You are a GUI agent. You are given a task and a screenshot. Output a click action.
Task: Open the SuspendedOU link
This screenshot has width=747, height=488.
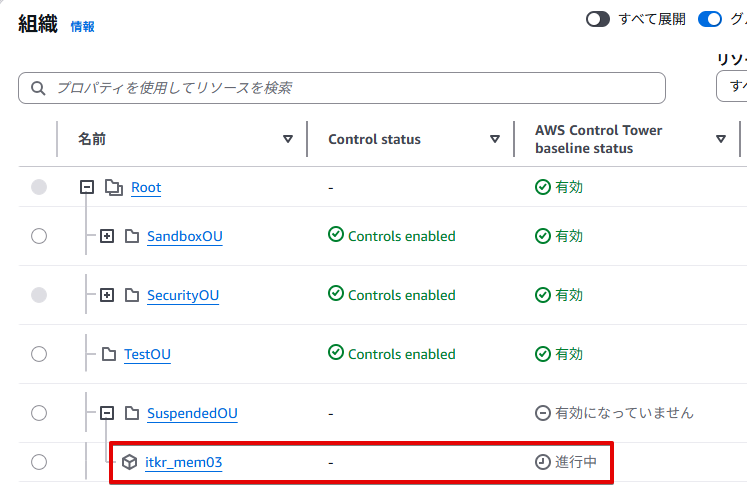[x=192, y=413]
